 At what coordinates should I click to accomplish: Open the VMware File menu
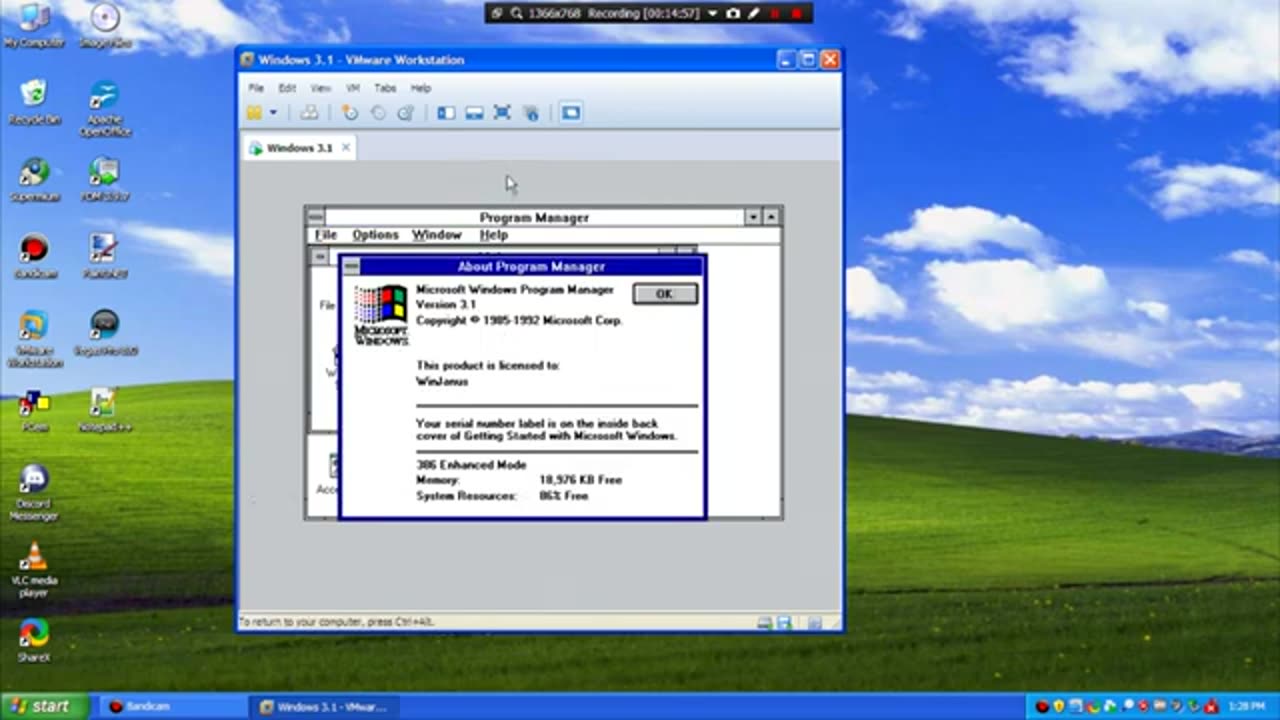[256, 88]
